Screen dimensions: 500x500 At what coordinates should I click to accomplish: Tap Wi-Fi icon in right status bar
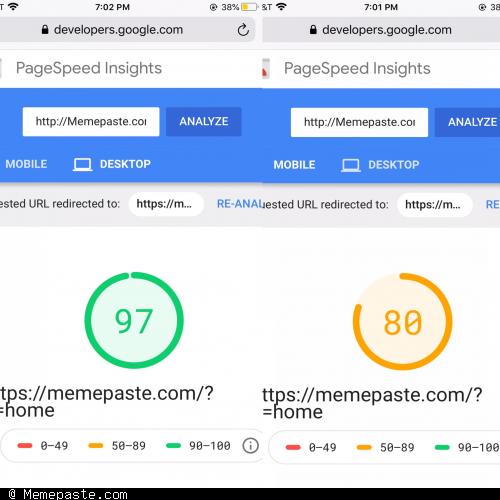click(281, 7)
